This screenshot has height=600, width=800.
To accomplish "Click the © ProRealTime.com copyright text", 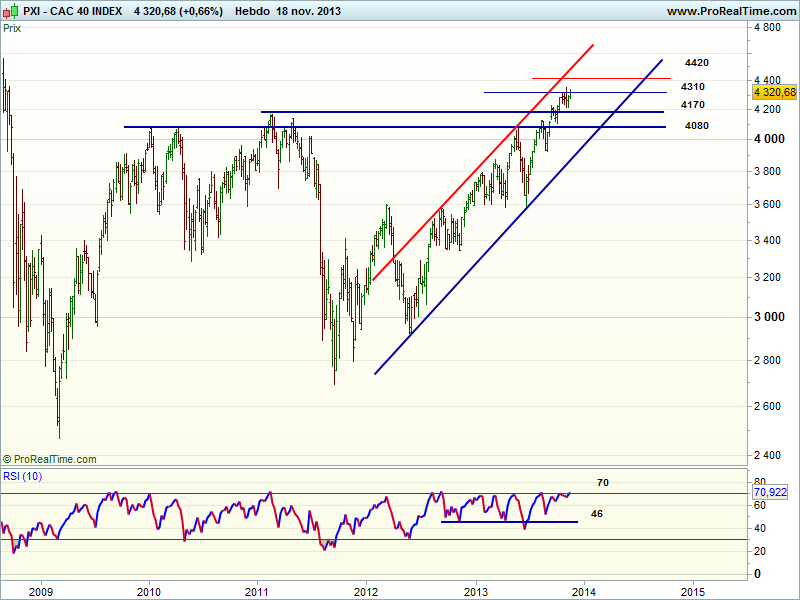I will [50, 459].
